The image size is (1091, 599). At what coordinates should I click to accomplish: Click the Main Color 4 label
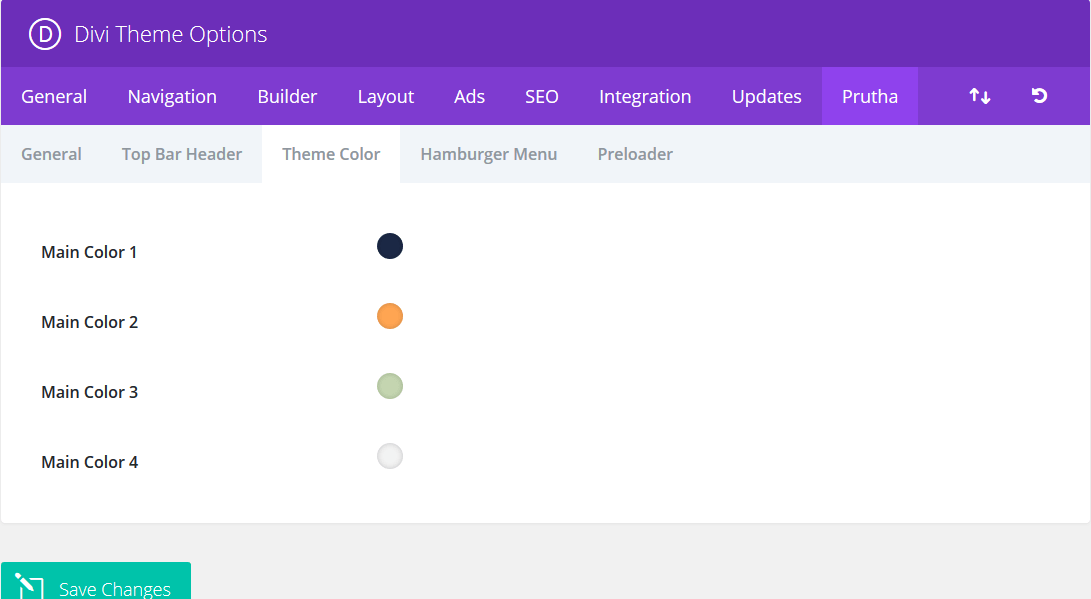click(90, 462)
